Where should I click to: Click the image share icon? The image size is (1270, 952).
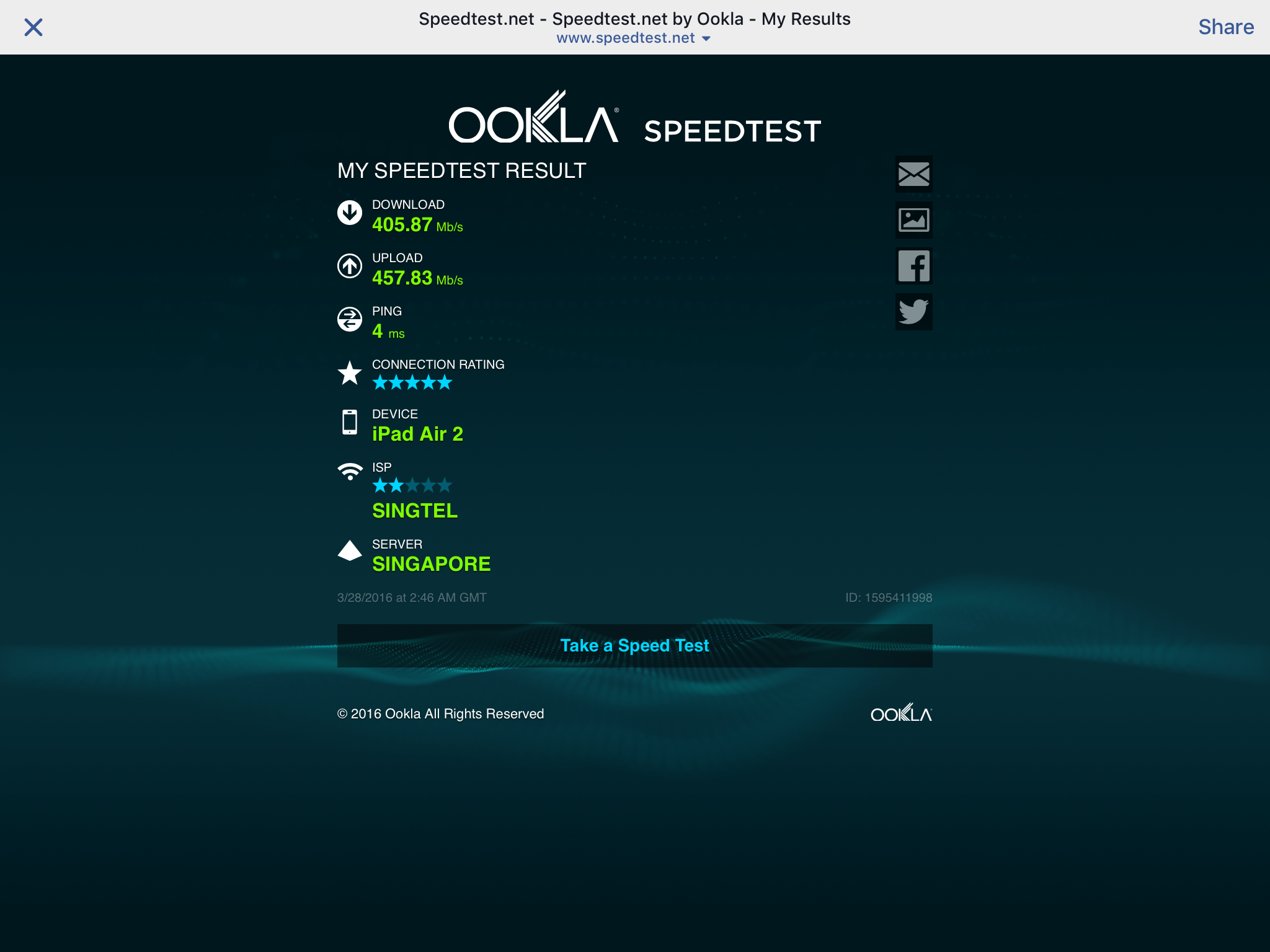(914, 220)
